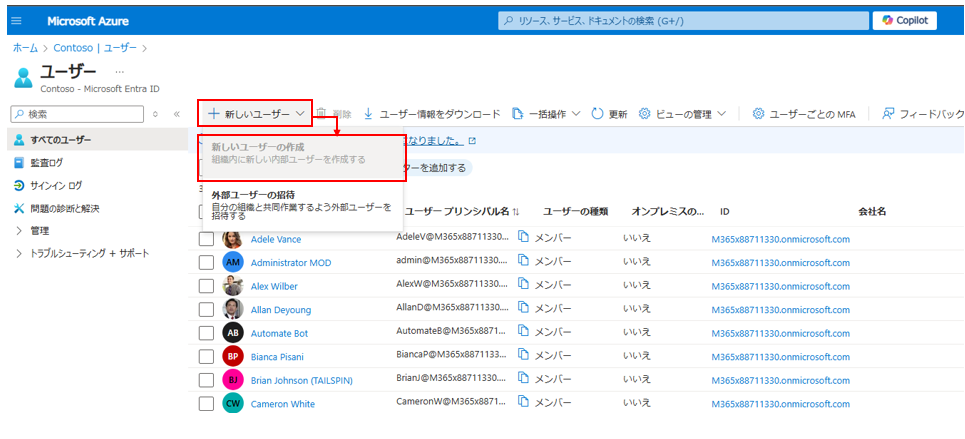The height and width of the screenshot is (439, 965).
Task: Check the Brian Johnson (TAILSPIN) row checkbox
Action: tap(206, 381)
